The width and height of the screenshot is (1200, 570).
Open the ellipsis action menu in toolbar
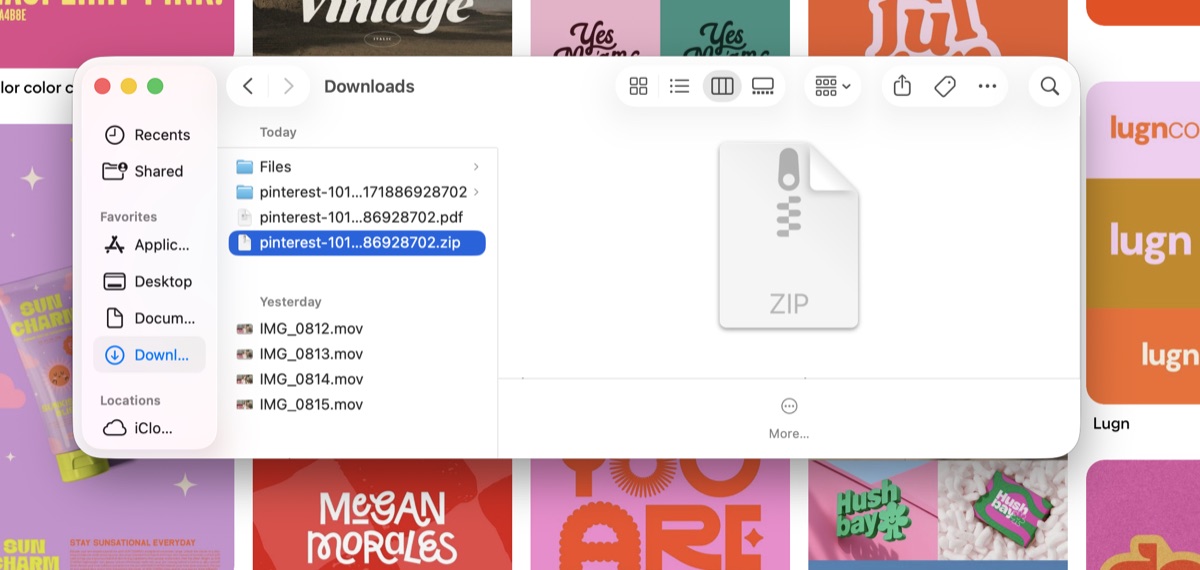[987, 86]
